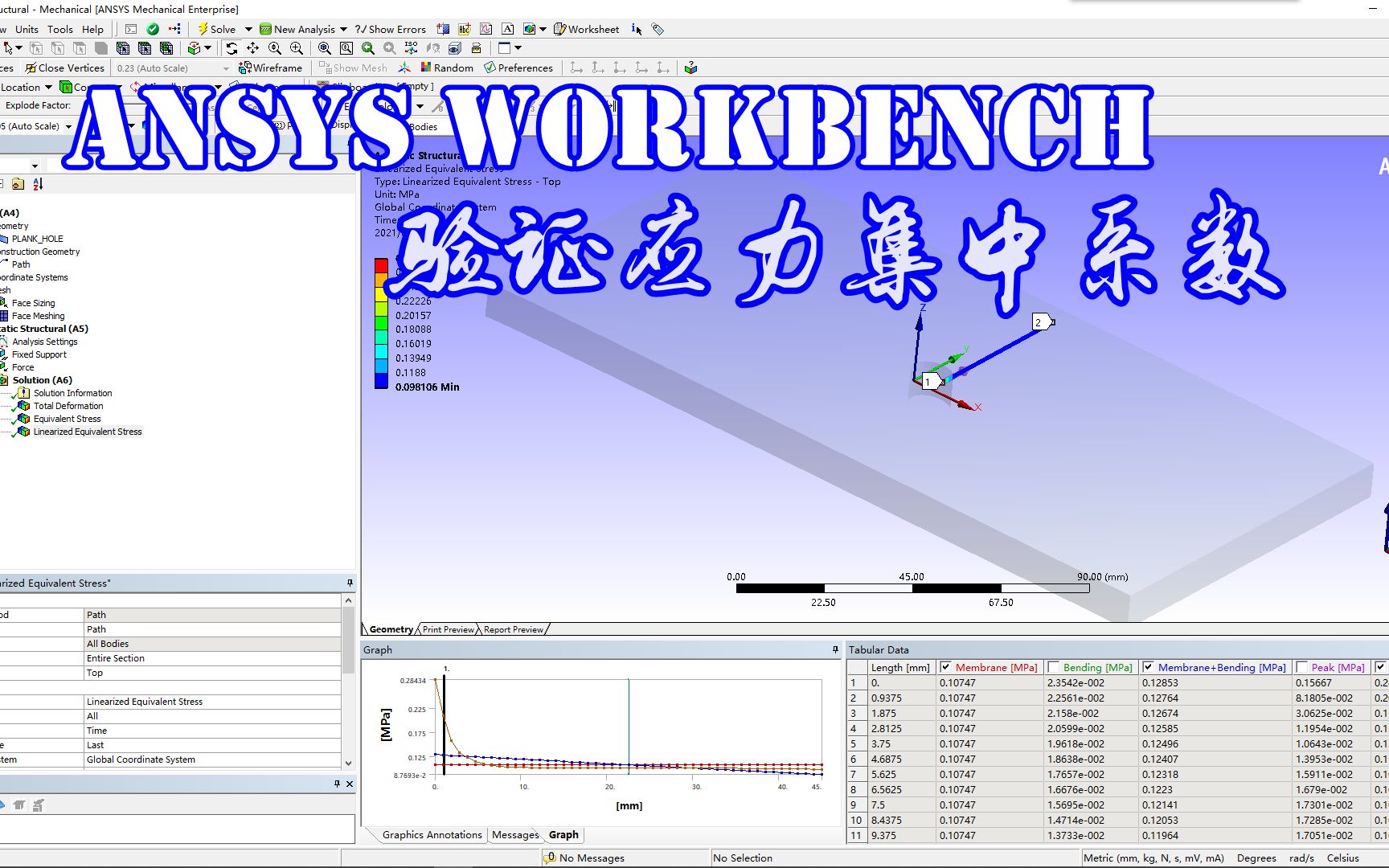Click the Close Vertices button
1389x868 pixels.
click(64, 68)
